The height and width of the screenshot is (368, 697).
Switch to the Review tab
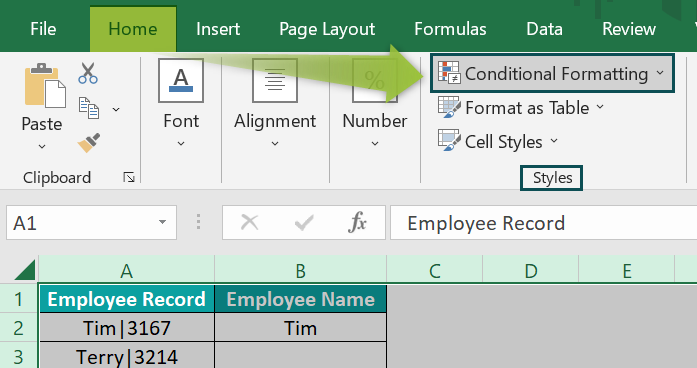pos(629,29)
